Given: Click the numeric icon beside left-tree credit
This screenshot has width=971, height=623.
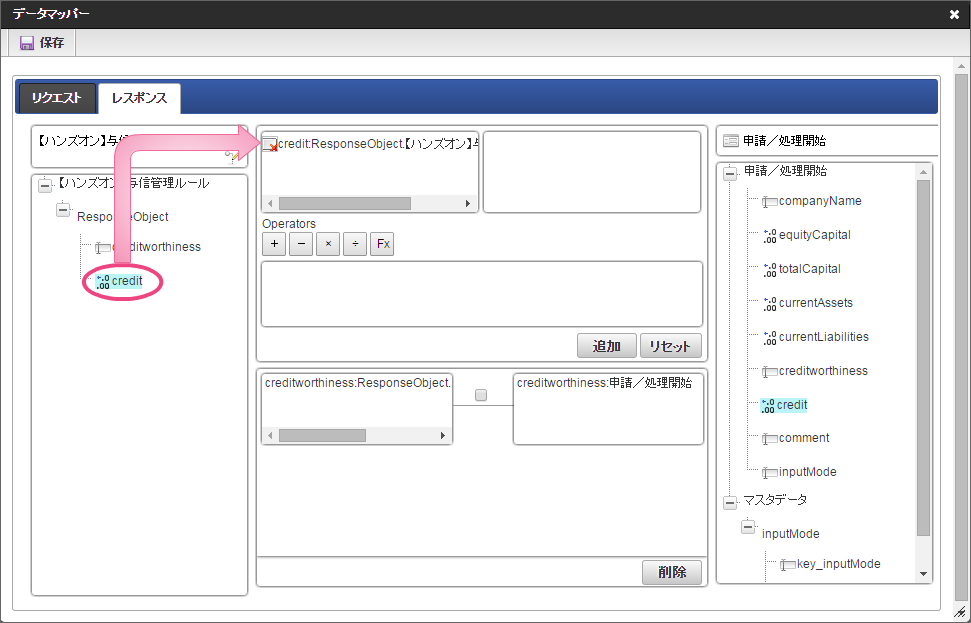Looking at the screenshot, I should 103,282.
